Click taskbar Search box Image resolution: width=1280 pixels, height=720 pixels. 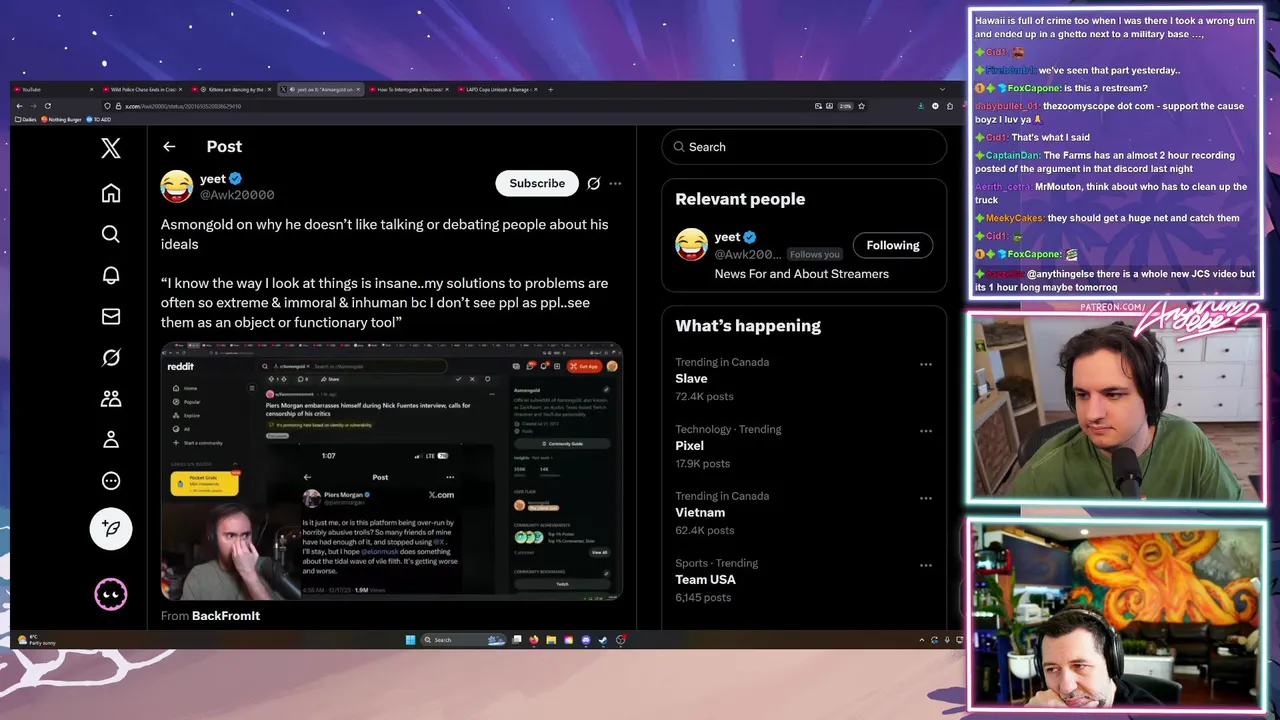(x=463, y=640)
